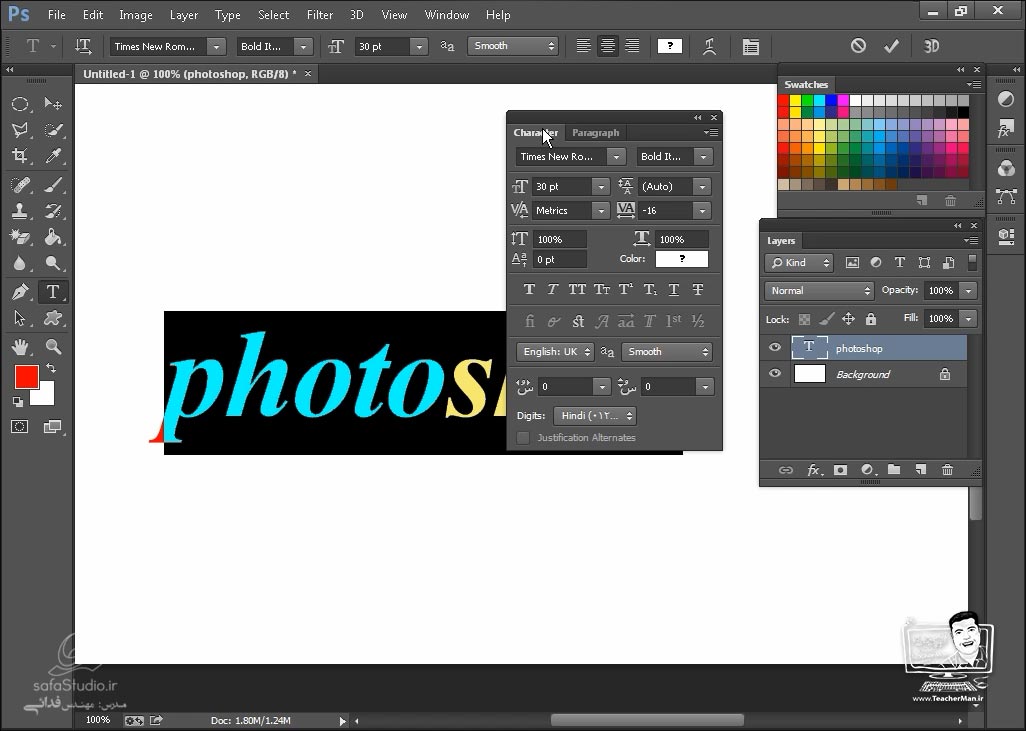The height and width of the screenshot is (731, 1026).
Task: Toggle Underline in Character panel
Action: (x=674, y=289)
